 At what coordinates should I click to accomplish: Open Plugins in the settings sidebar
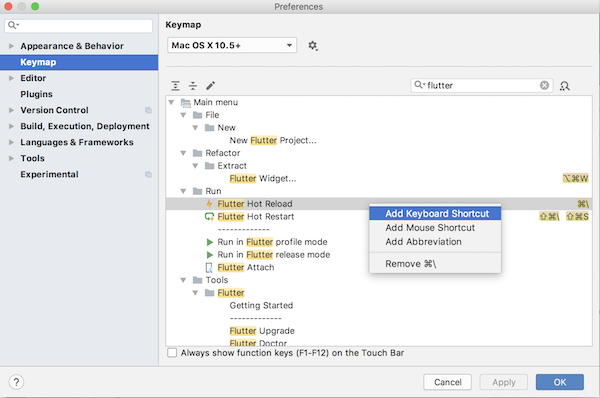[x=79, y=94]
